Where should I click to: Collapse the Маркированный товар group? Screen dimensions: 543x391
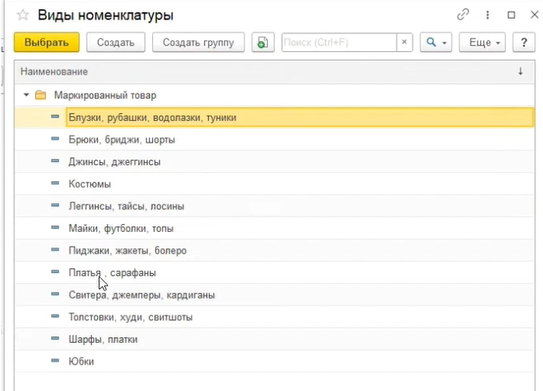coord(26,95)
